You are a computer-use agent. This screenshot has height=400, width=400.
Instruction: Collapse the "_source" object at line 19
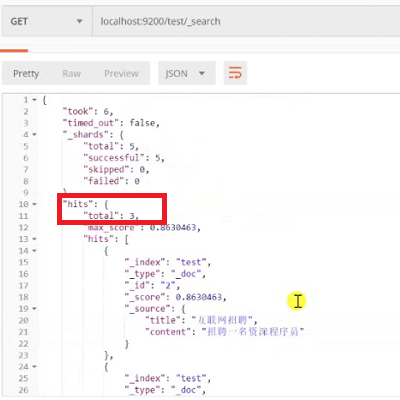pyautogui.click(x=34, y=309)
